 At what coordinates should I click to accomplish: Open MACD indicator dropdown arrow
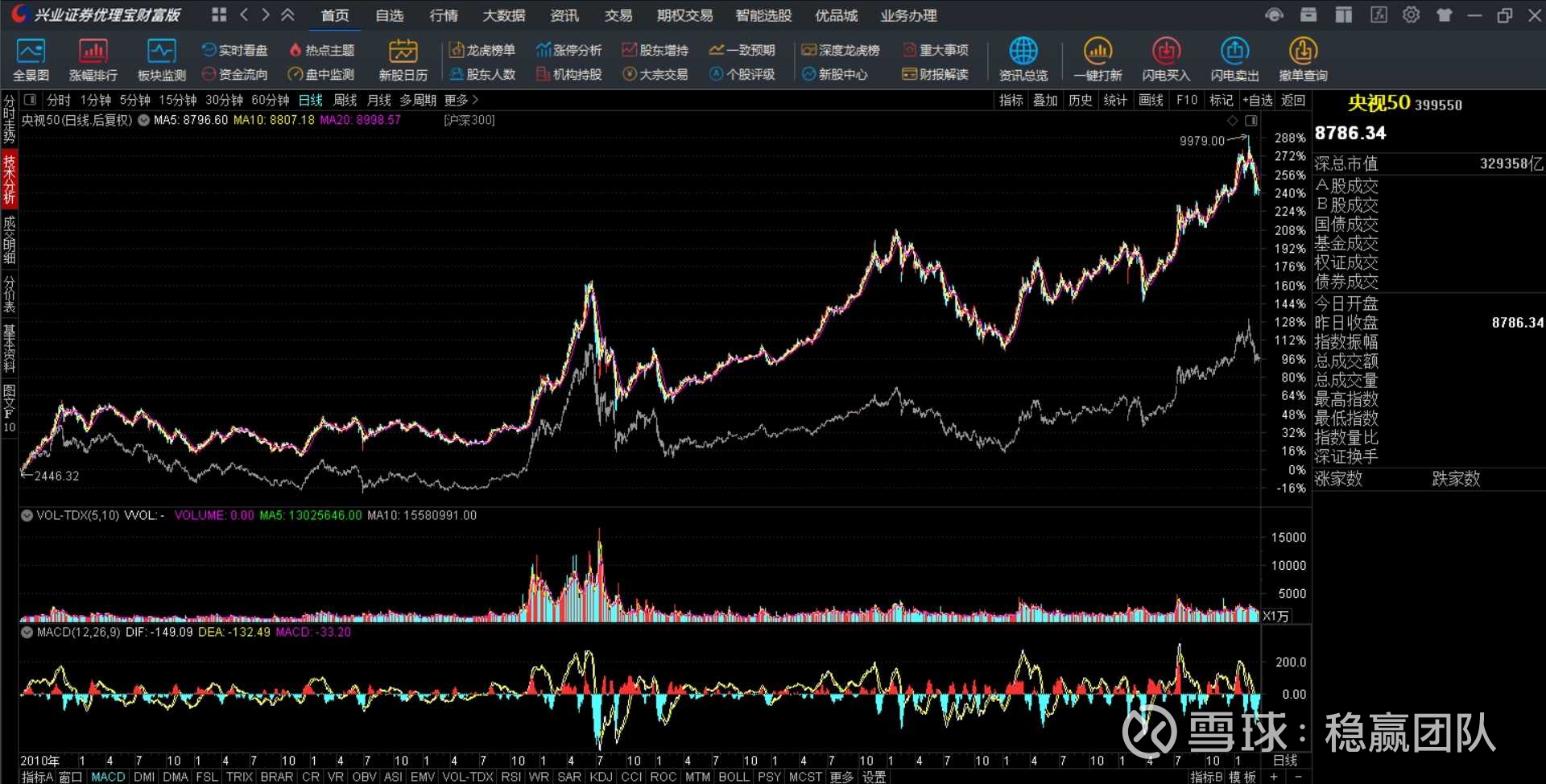point(27,632)
